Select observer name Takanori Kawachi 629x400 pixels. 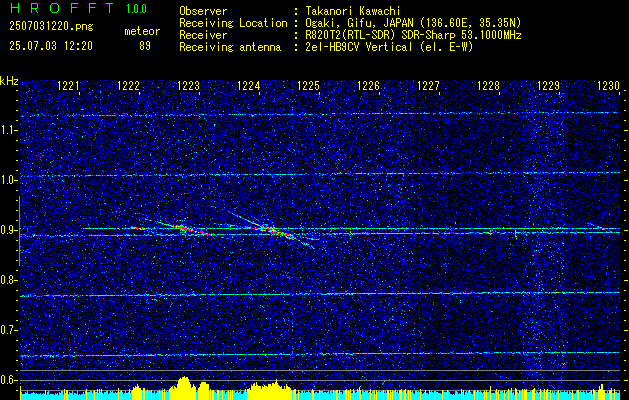click(353, 11)
